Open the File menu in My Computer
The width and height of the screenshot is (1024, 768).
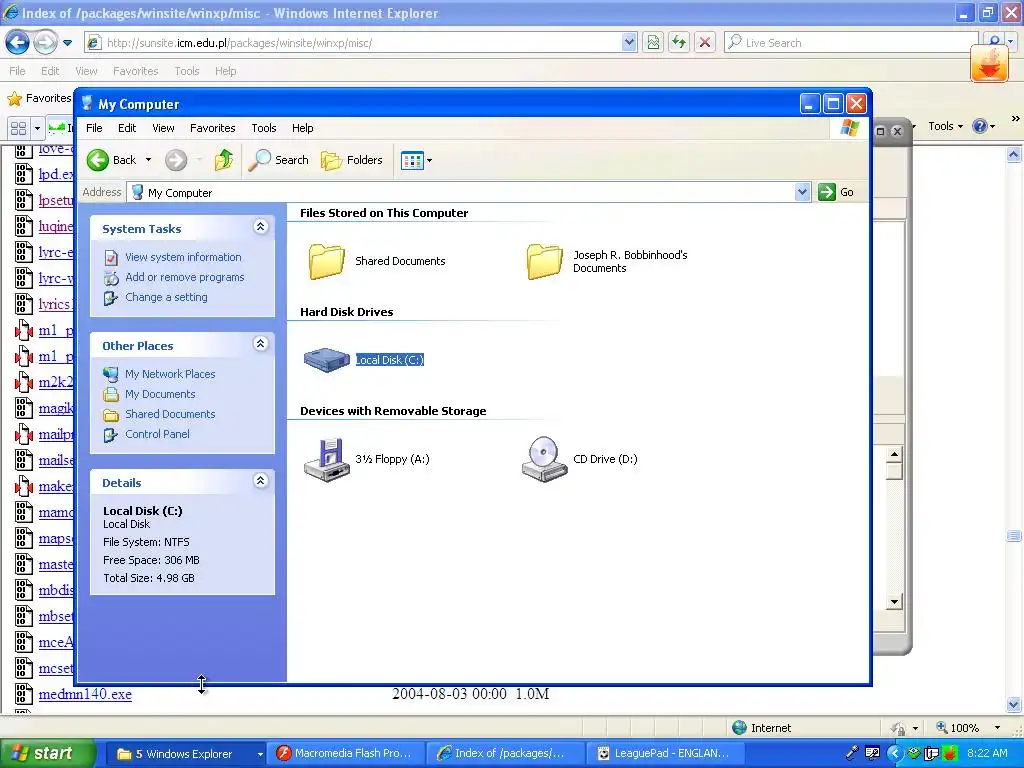(94, 128)
